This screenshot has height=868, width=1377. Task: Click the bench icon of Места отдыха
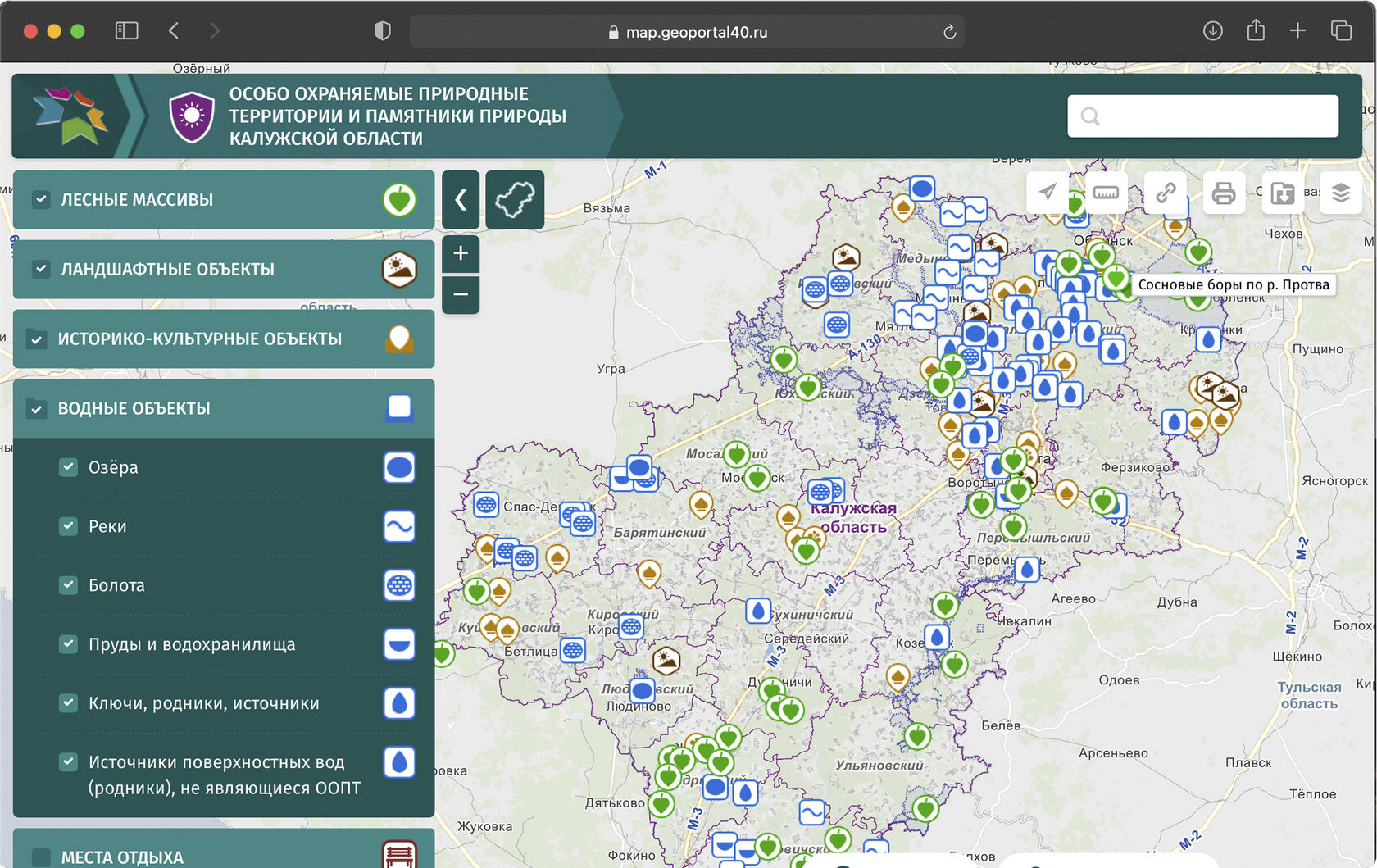[399, 854]
